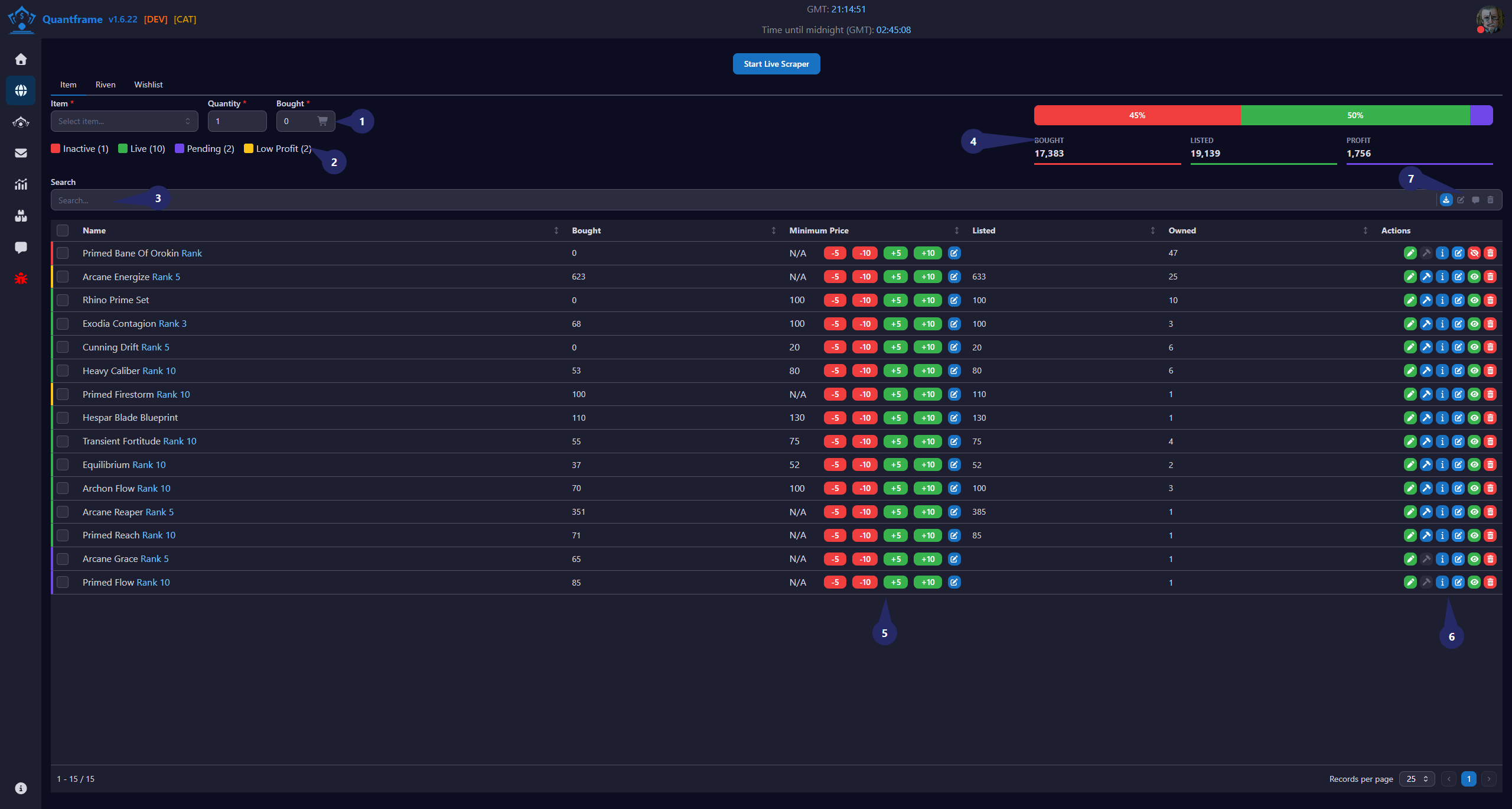1512x809 pixels.
Task: Click +5 price button for Heavy Caliber
Action: point(896,371)
